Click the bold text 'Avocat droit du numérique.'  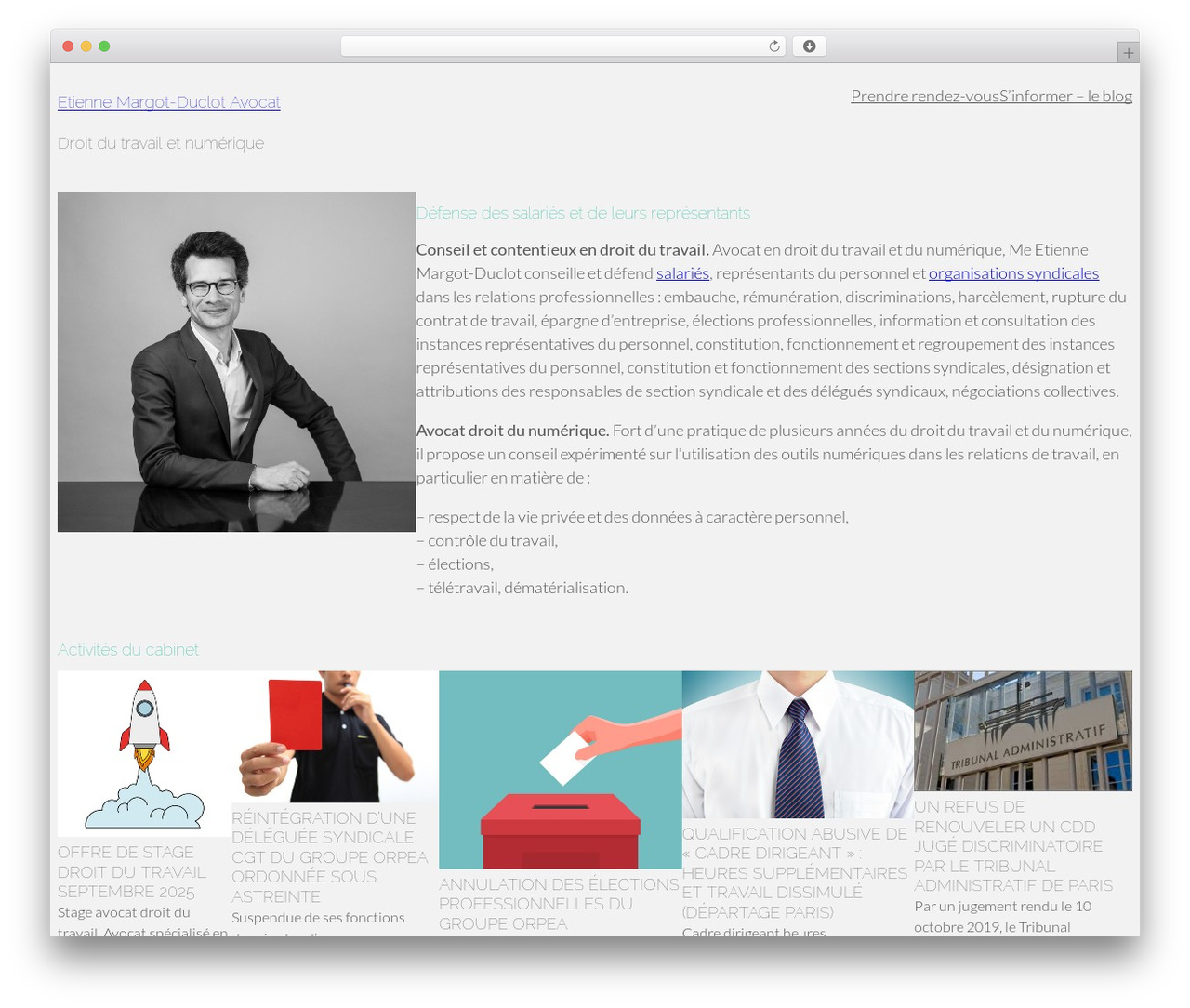point(512,431)
